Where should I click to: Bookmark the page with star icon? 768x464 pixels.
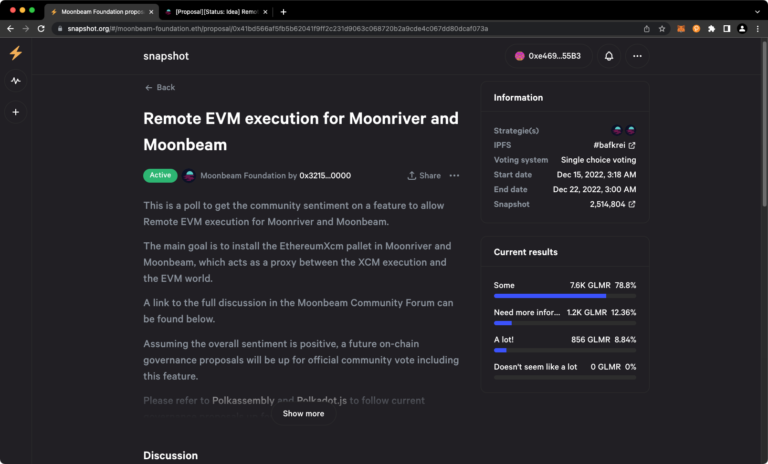(662, 29)
